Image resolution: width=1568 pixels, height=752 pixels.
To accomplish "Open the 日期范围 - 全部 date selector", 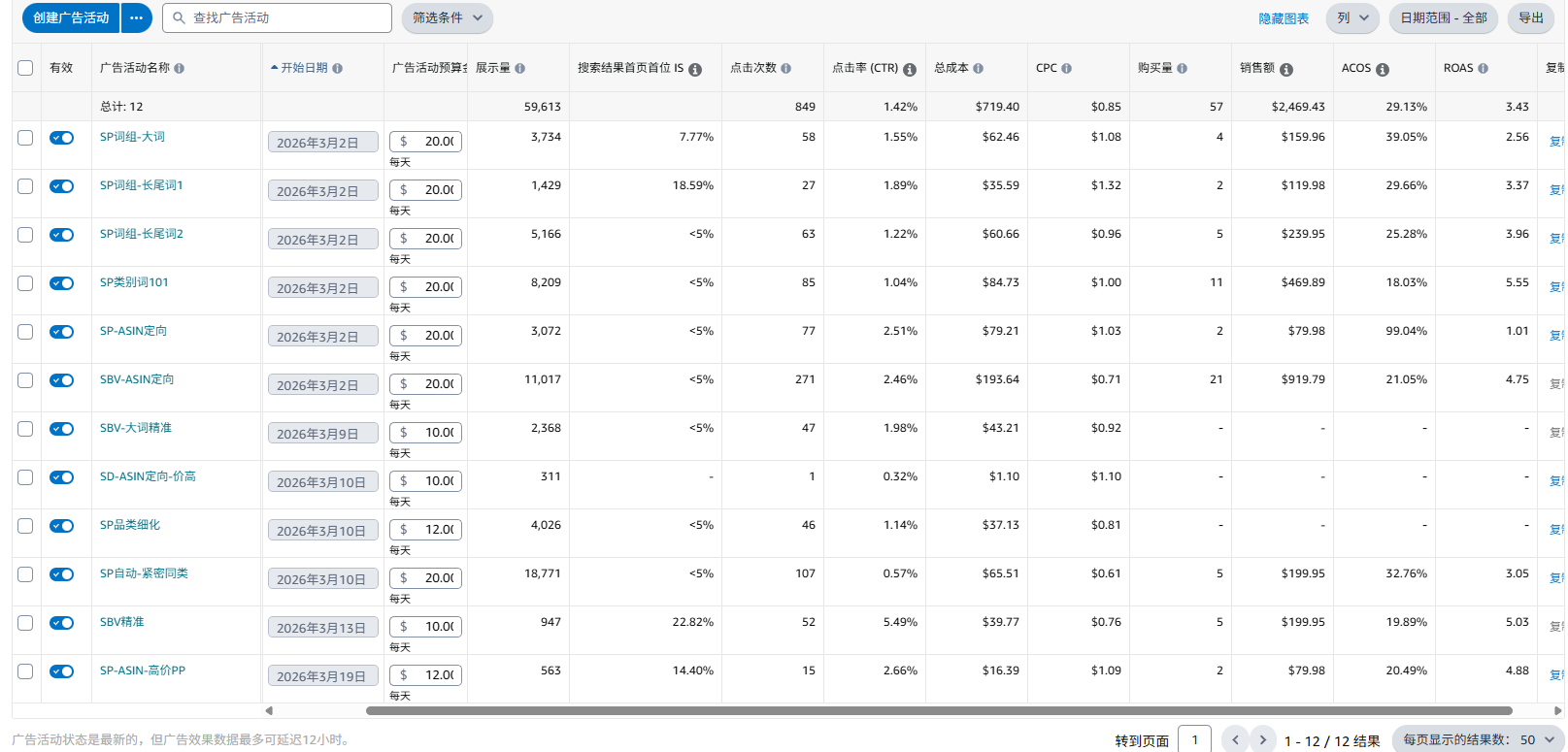I will coord(1443,18).
